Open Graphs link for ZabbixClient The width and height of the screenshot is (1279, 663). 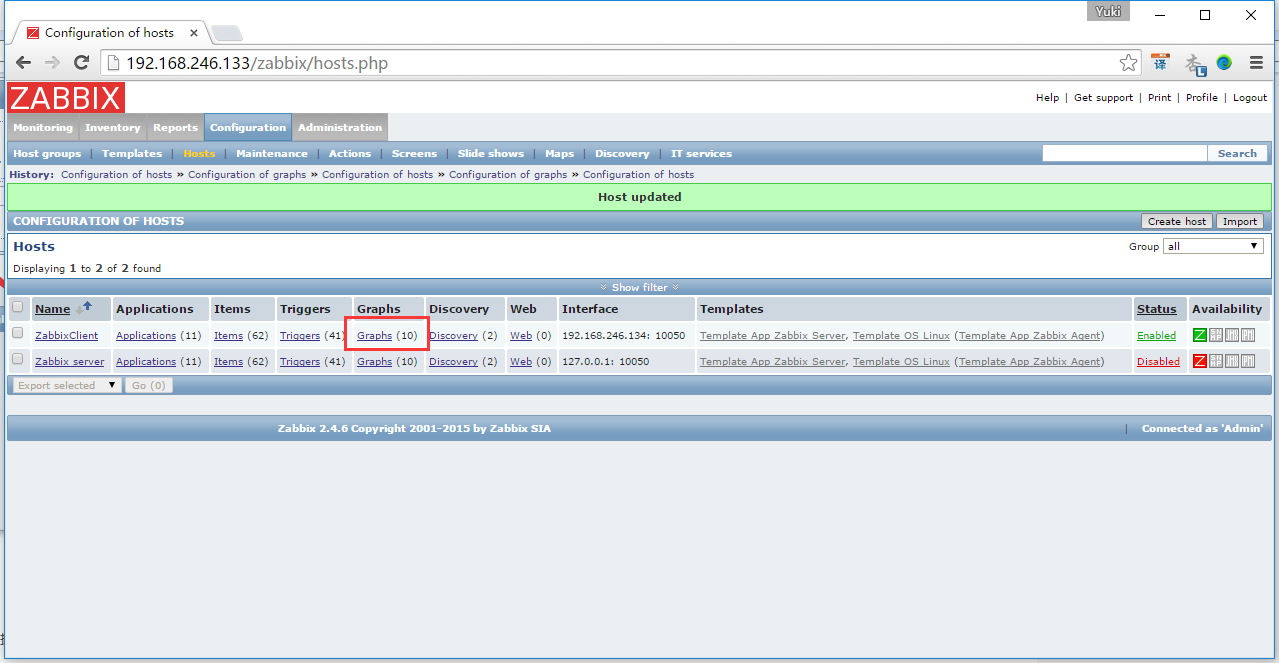pos(375,336)
